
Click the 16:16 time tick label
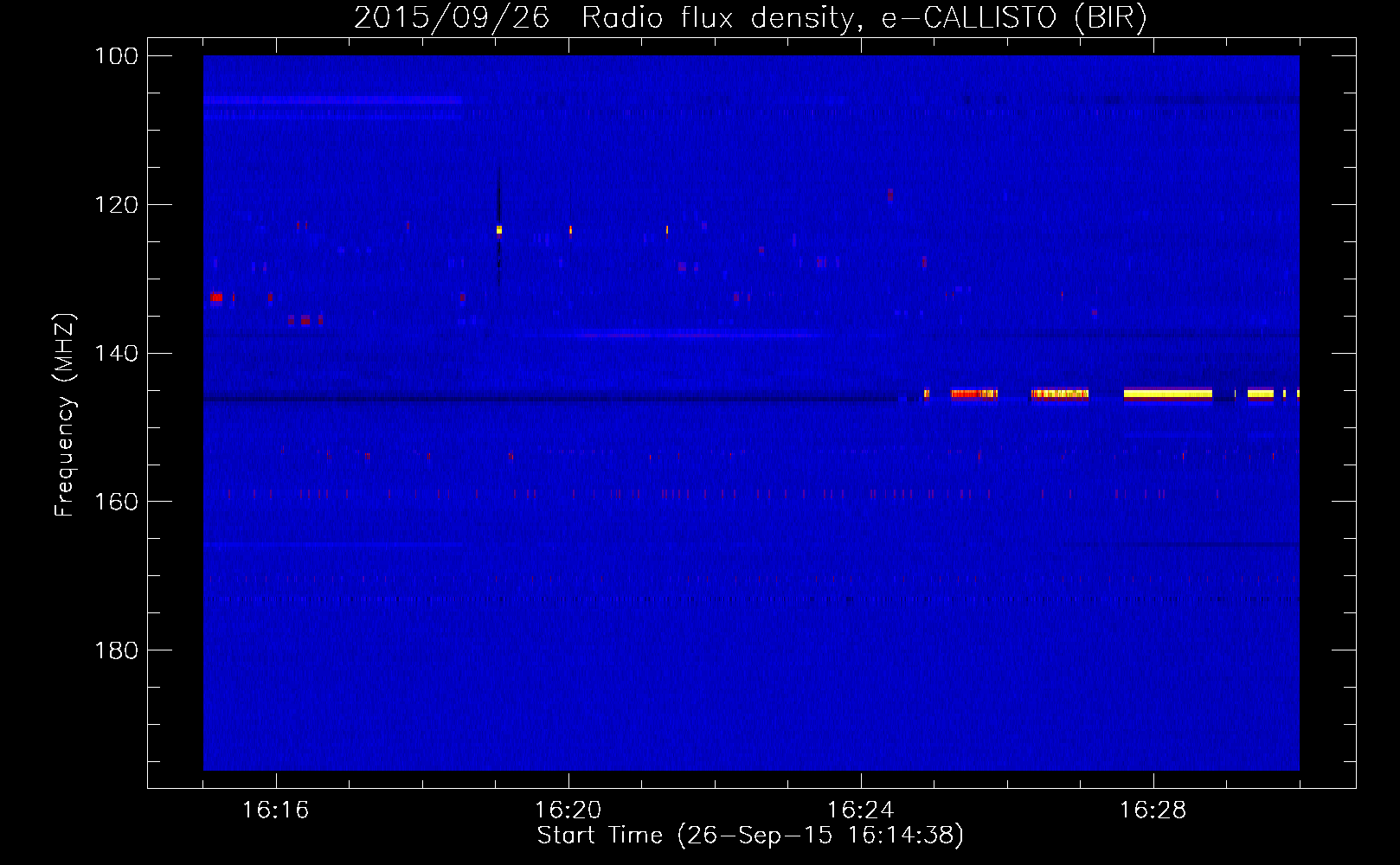tap(275, 810)
